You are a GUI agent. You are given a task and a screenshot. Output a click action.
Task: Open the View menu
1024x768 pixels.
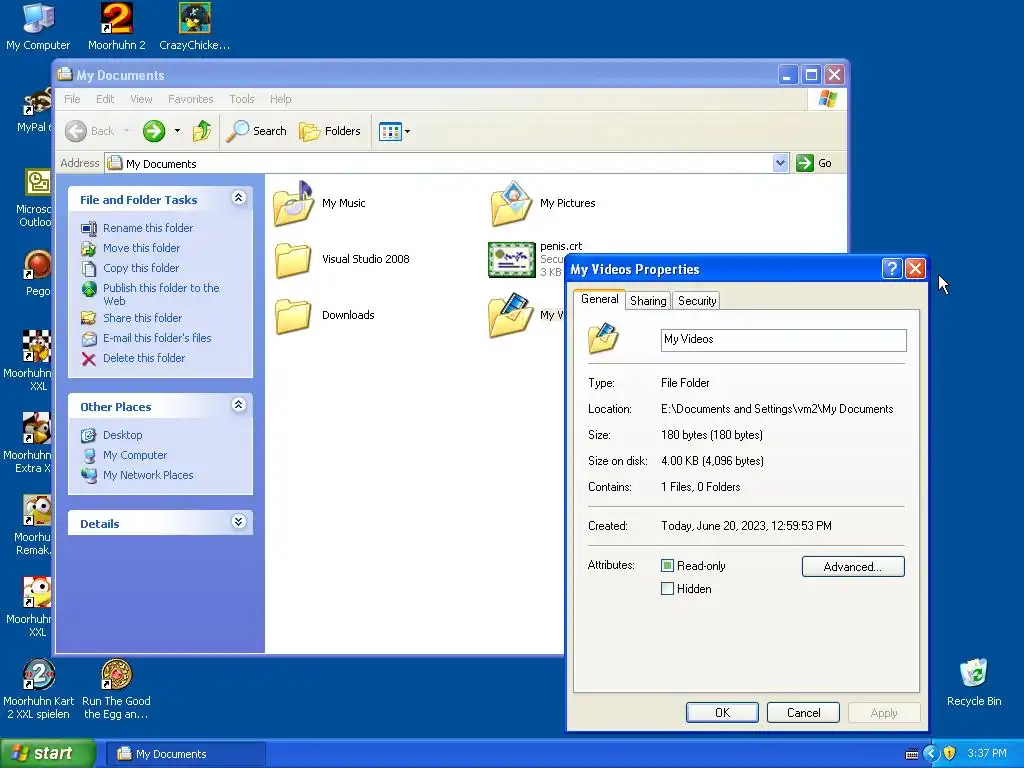click(x=141, y=99)
